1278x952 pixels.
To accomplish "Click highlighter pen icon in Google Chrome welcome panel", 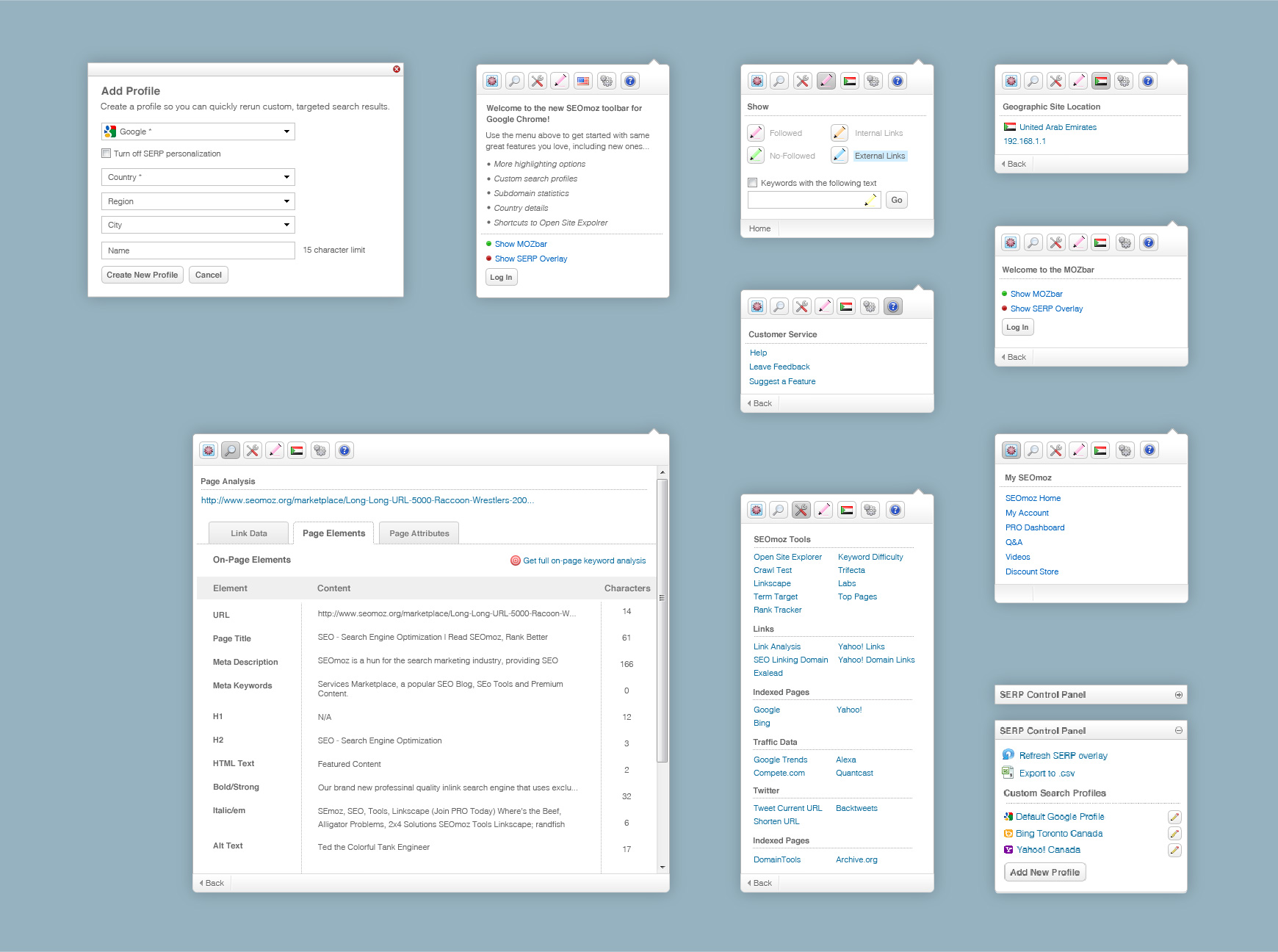I will (x=560, y=81).
